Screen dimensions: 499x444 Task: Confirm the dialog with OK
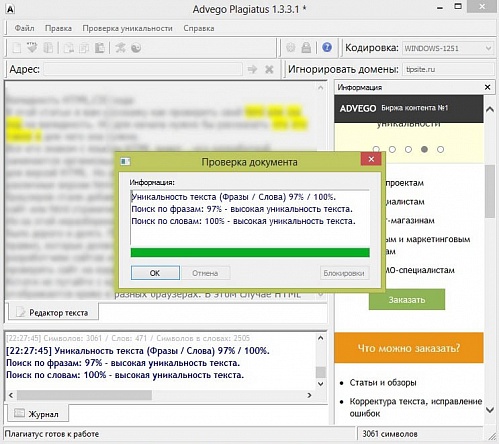pyautogui.click(x=155, y=273)
